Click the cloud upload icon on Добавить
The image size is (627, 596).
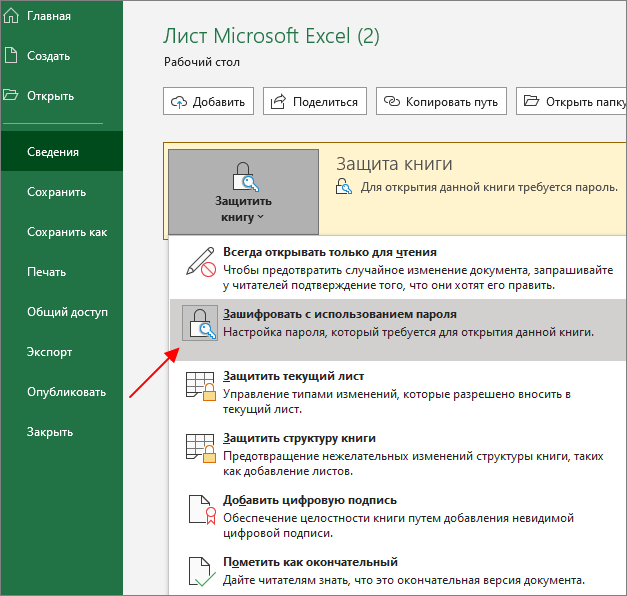click(179, 102)
